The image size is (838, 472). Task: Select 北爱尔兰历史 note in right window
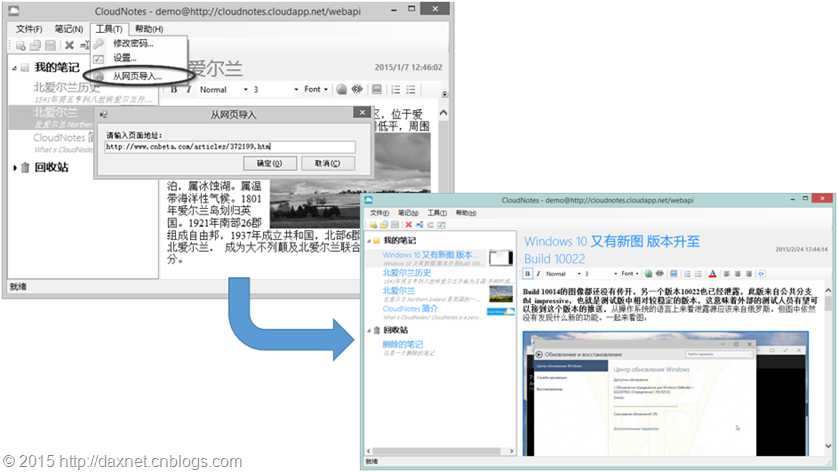(407, 273)
